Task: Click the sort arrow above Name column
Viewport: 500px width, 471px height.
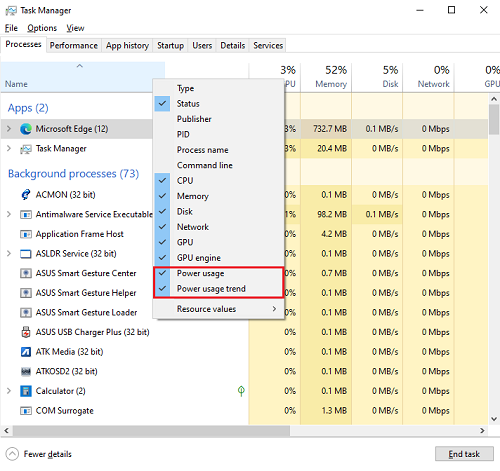Action: tap(79, 66)
